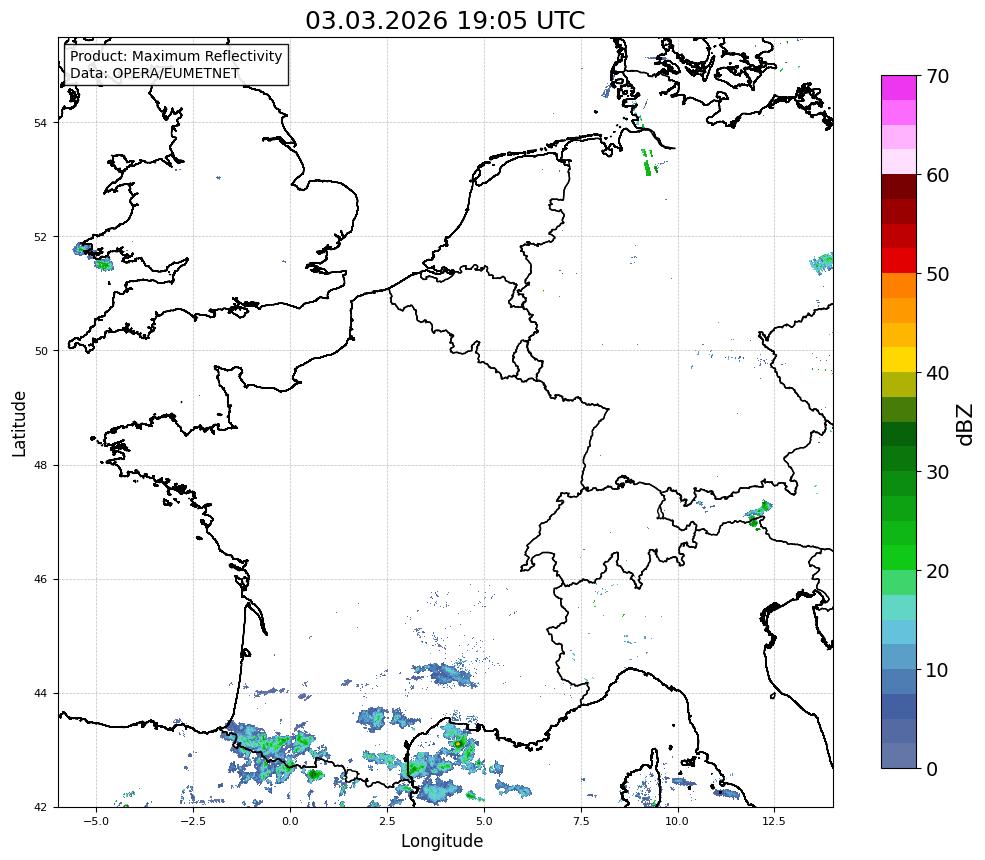Click the latitude tick label 42
Screen dimensions: 985x860
coord(40,807)
